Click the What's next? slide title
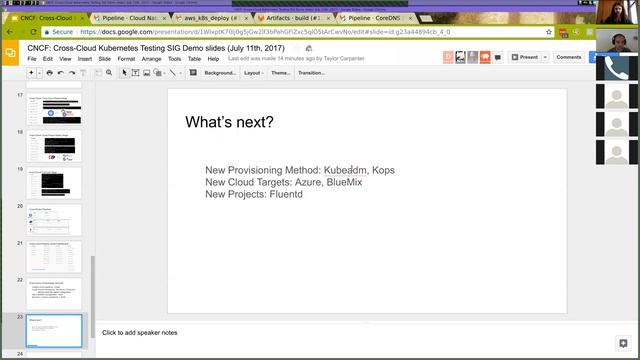 229,122
